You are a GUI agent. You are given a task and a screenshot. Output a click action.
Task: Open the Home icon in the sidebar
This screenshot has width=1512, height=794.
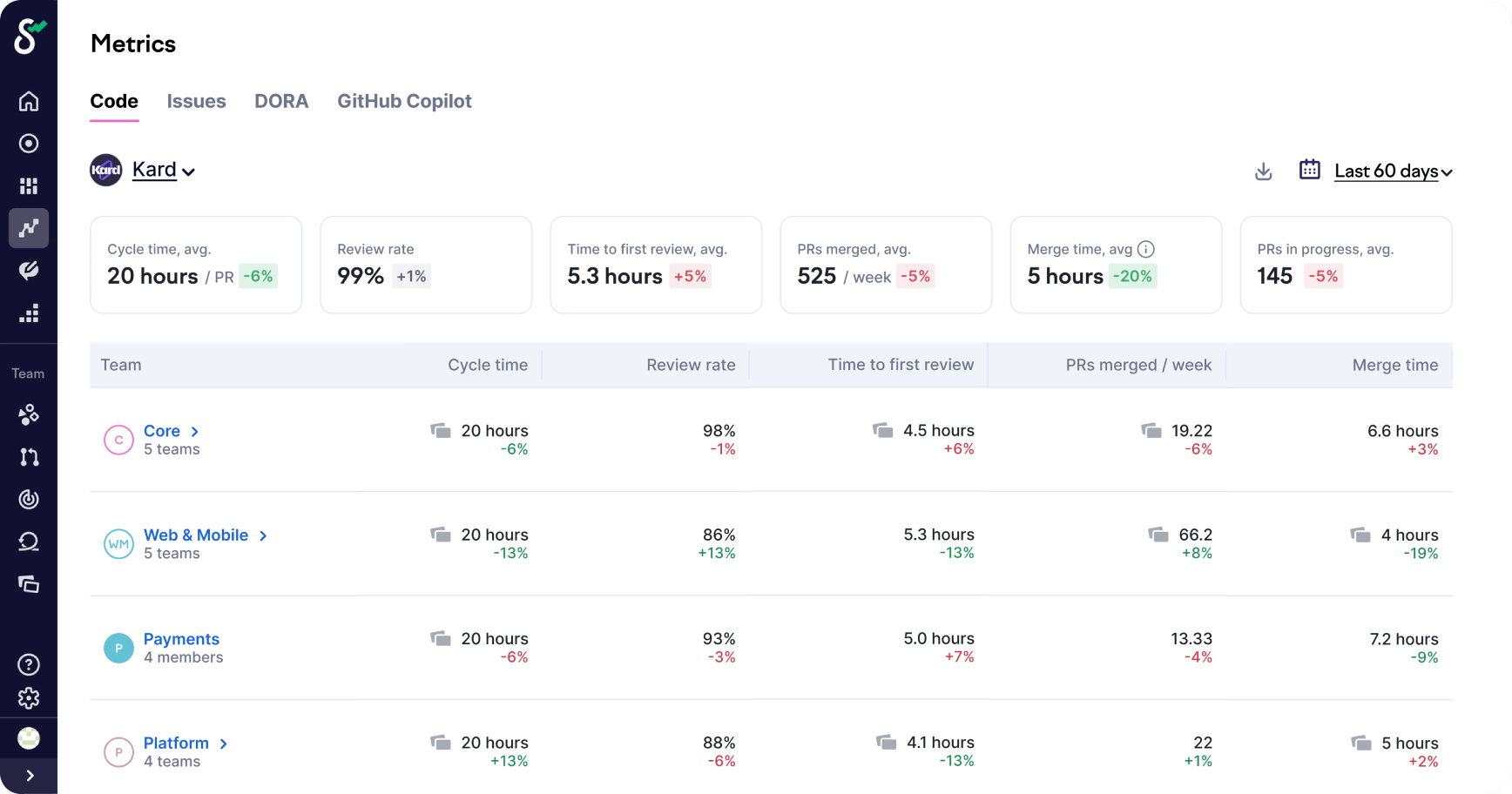click(29, 101)
